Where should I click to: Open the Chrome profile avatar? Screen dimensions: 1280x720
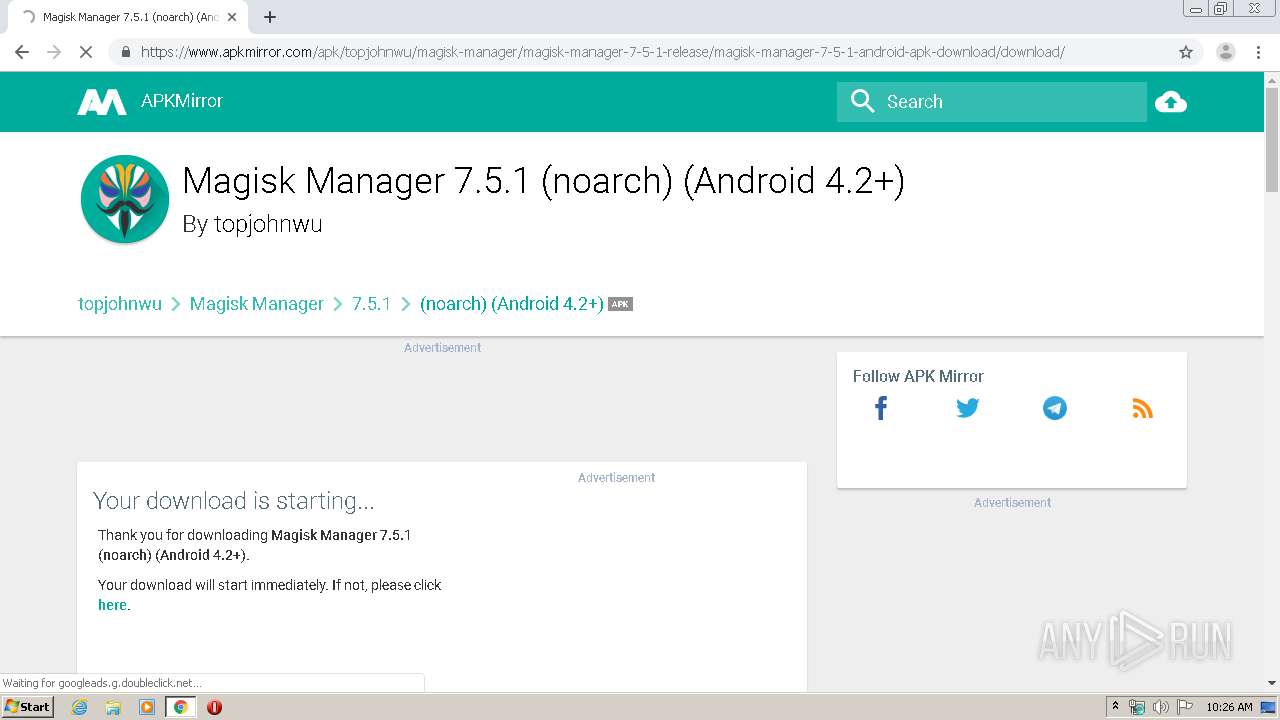pyautogui.click(x=1226, y=52)
